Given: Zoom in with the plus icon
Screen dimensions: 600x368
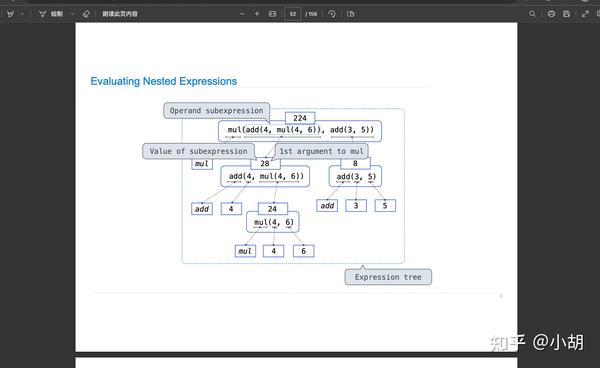Looking at the screenshot, I should pos(257,14).
